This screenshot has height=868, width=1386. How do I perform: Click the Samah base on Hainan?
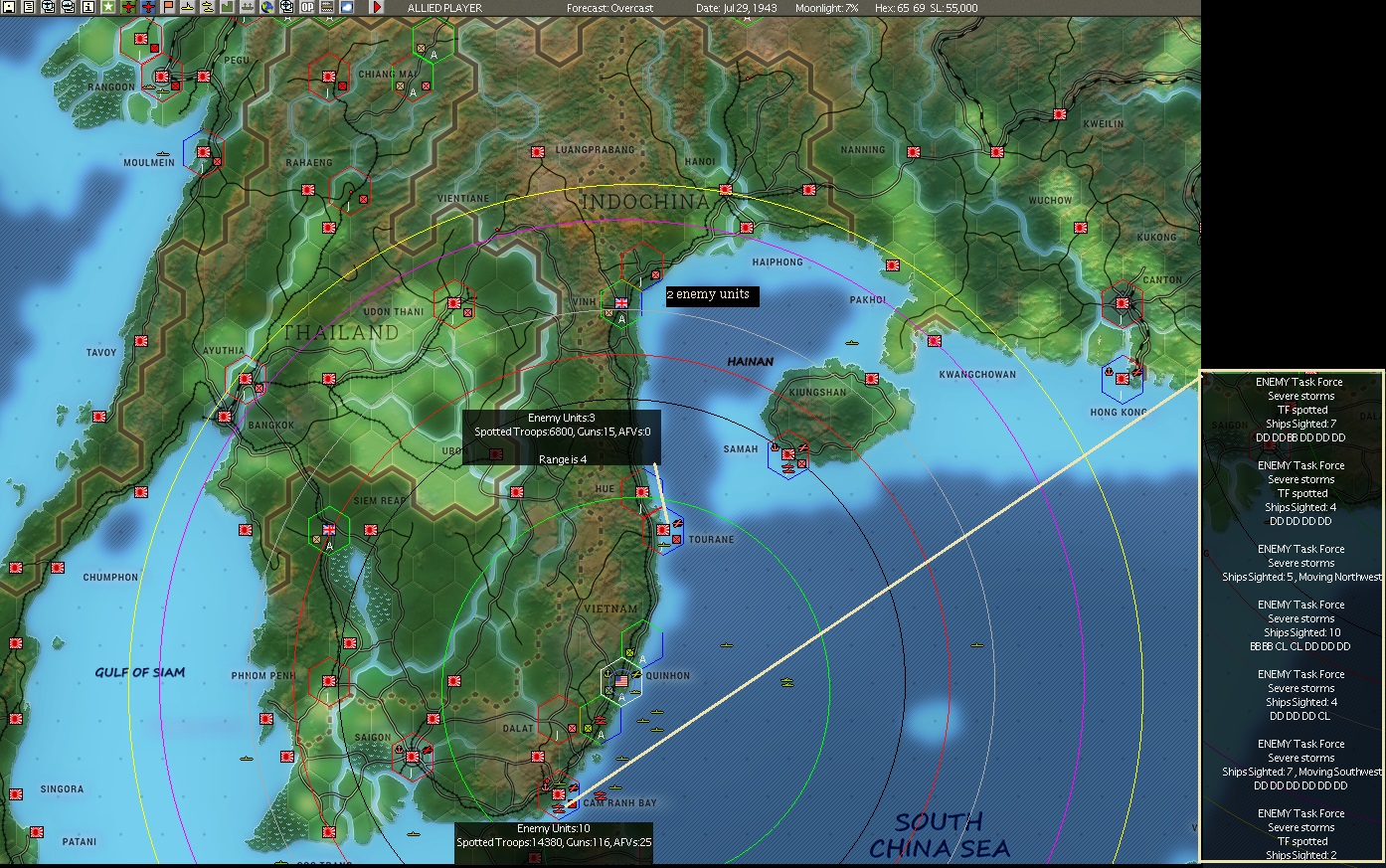click(x=788, y=454)
